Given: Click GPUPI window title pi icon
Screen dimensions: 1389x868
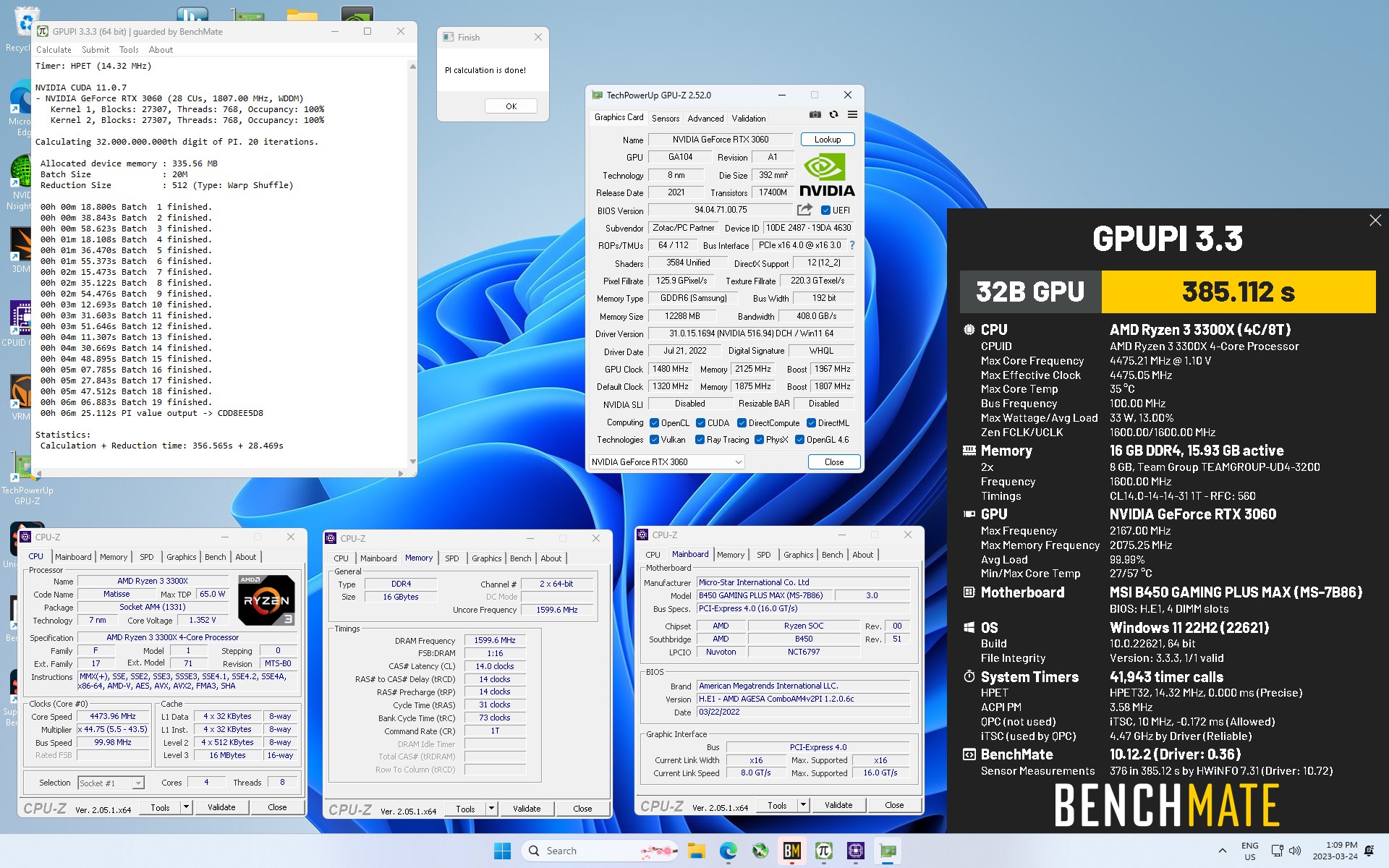Looking at the screenshot, I should coord(43,31).
